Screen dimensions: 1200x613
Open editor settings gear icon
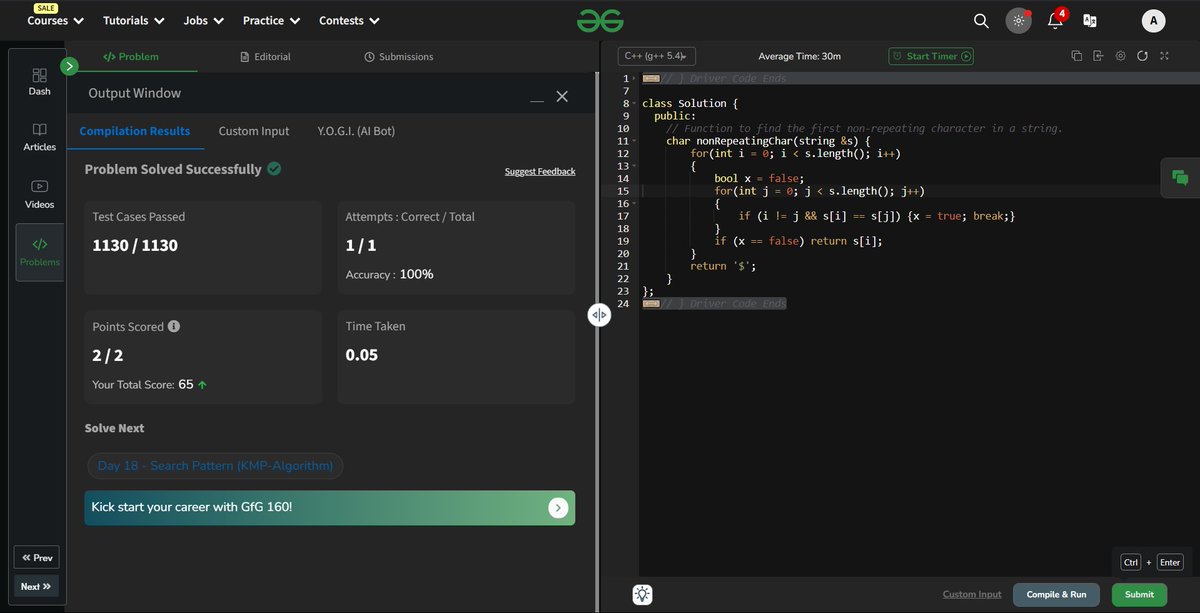(1120, 56)
